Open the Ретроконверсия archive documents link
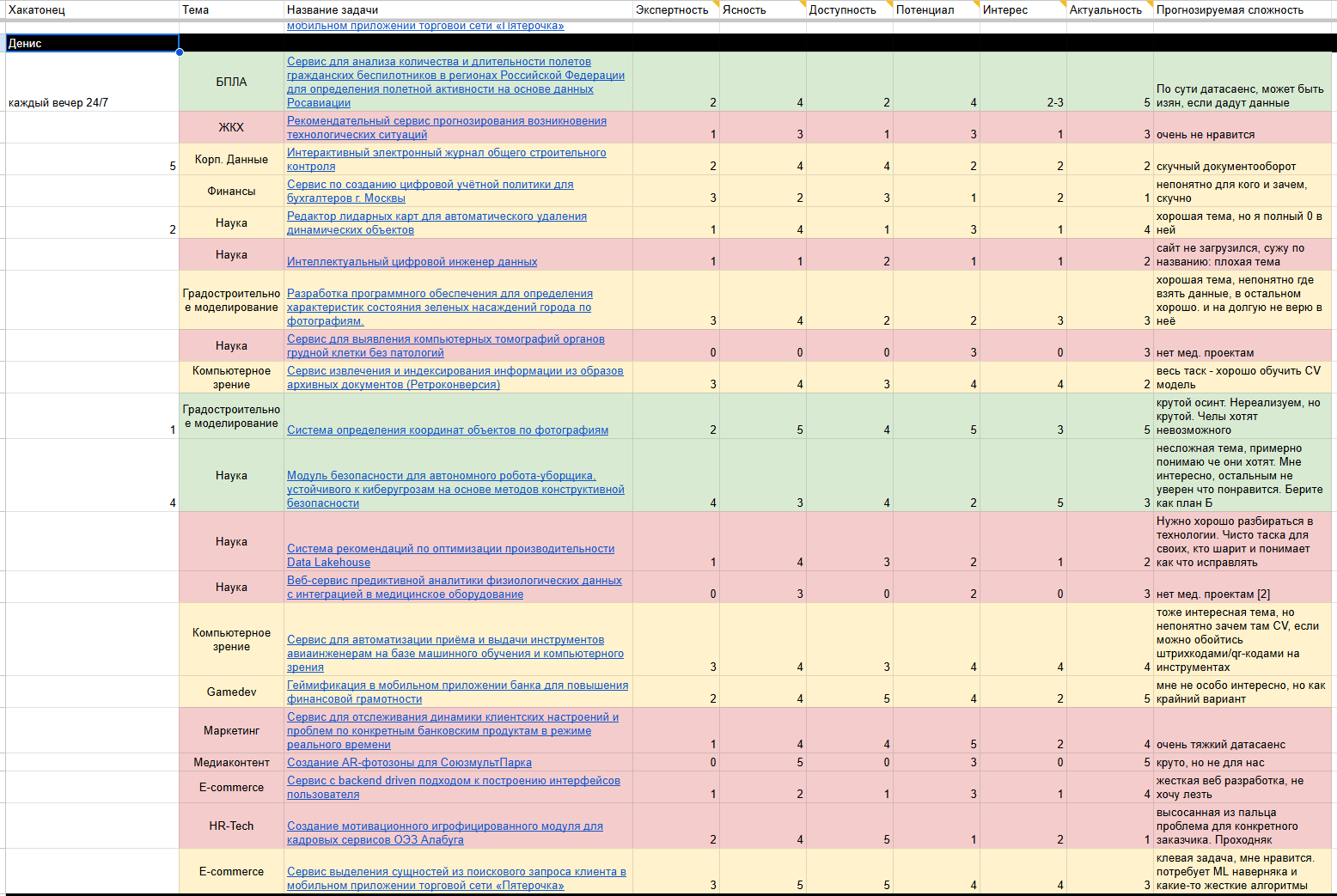The image size is (1337, 896). 455,377
